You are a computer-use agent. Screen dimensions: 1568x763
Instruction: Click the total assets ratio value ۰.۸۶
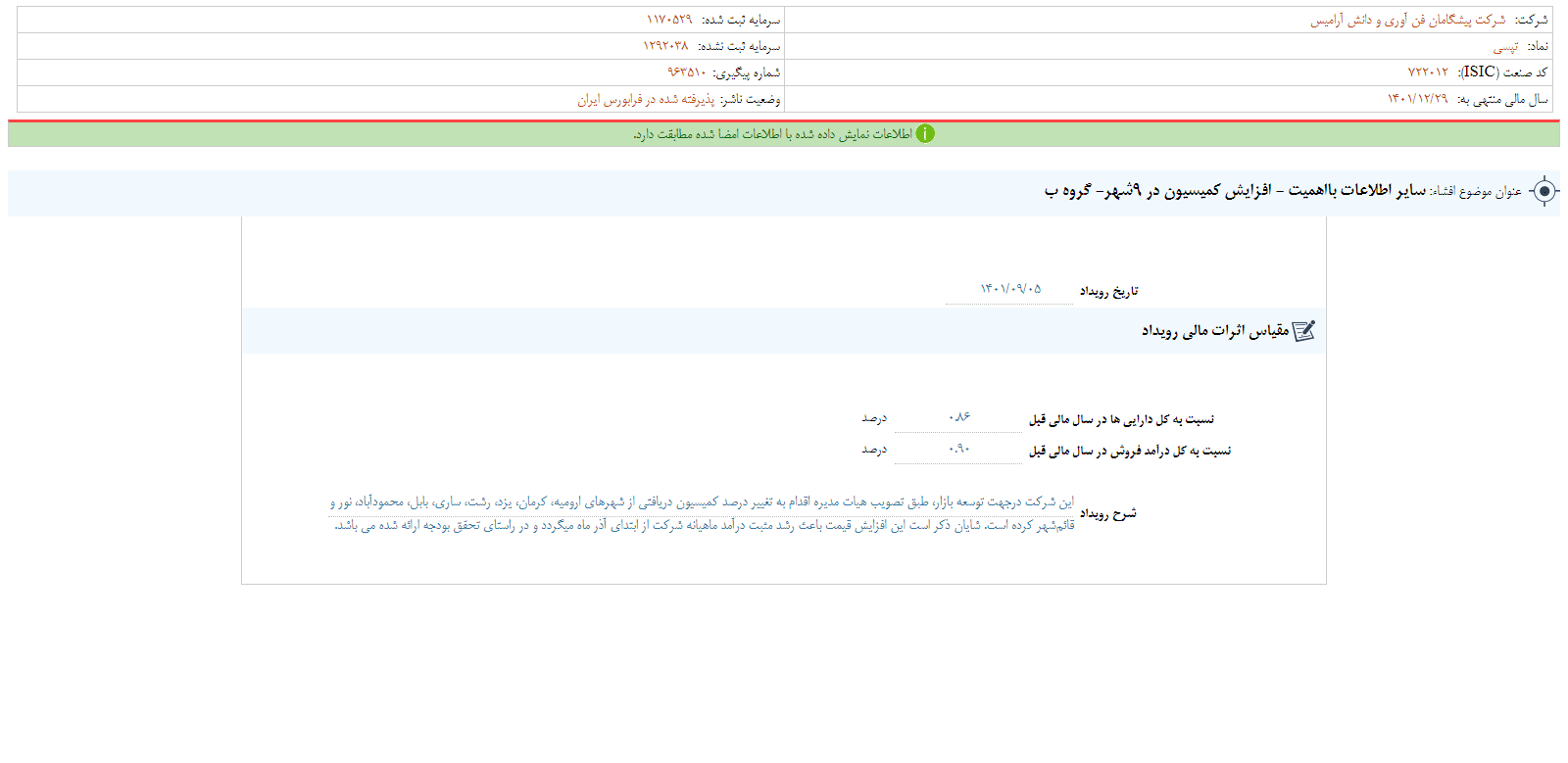958,418
